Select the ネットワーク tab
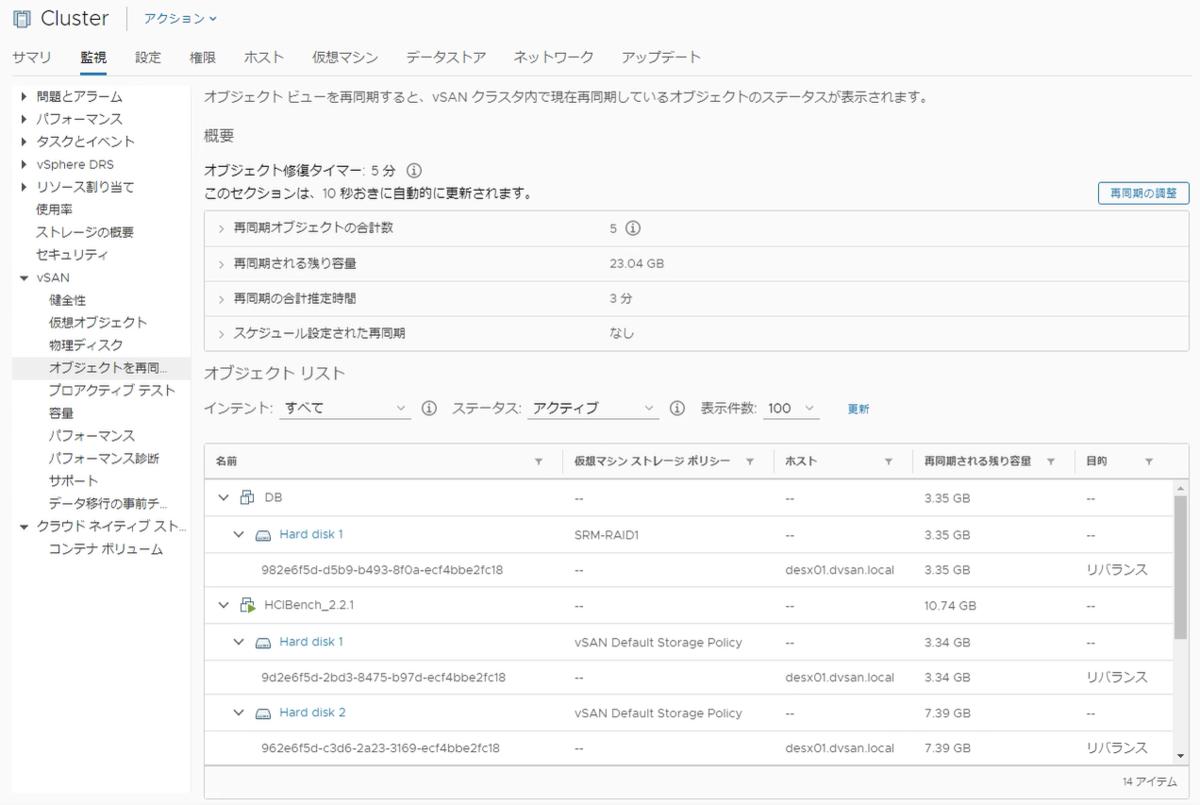 point(553,57)
